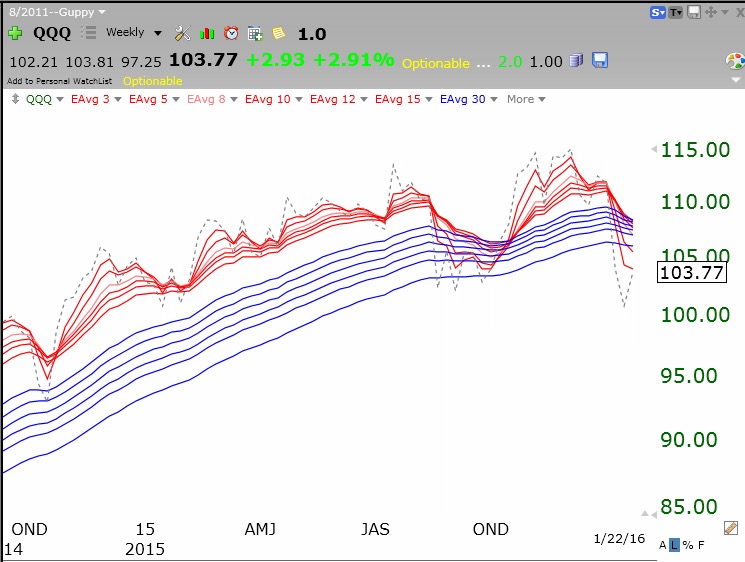Click the 97.25 low price
Viewport: 745px width, 562px height.
141,62
